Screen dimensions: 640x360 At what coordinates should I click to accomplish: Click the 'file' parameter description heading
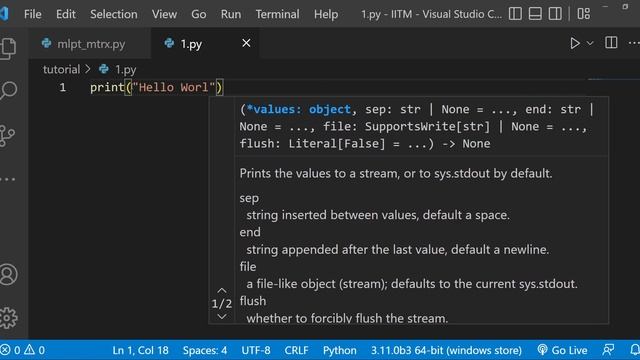click(248, 267)
